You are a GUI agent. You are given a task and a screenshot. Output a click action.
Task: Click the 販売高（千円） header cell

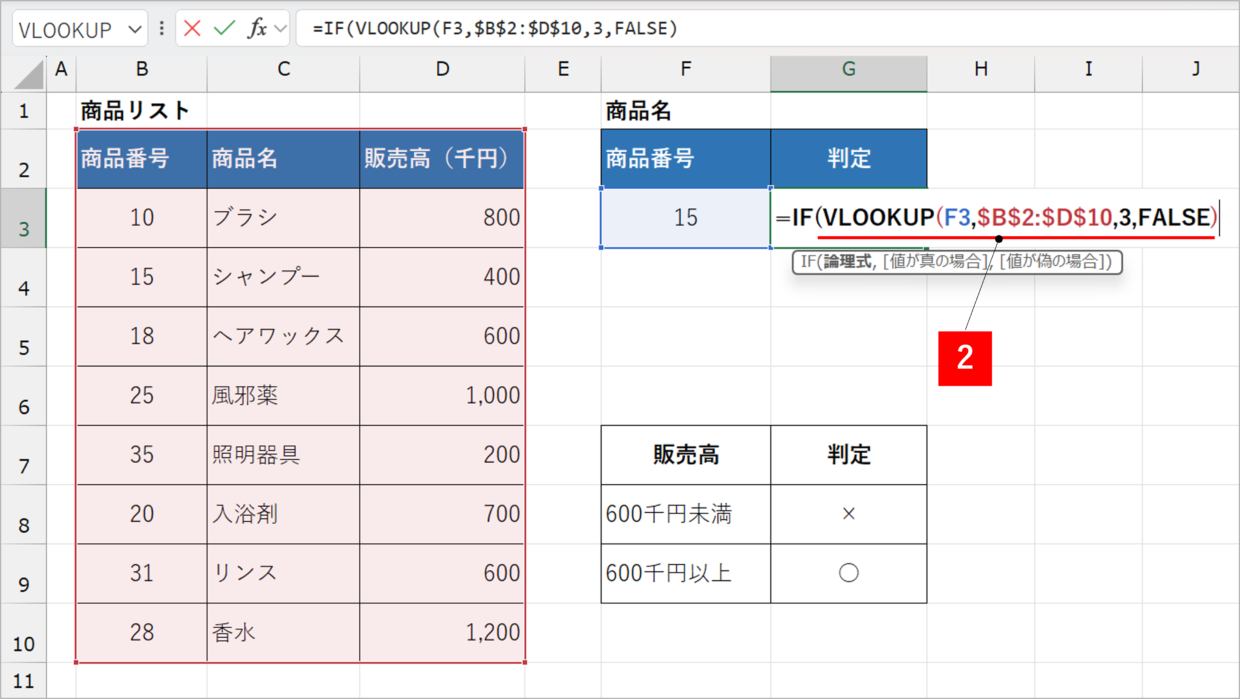pyautogui.click(x=442, y=158)
